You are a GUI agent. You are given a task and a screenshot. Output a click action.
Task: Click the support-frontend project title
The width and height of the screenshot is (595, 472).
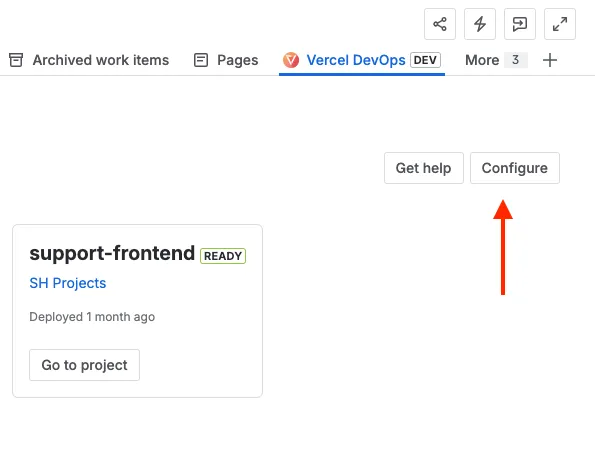click(x=112, y=253)
